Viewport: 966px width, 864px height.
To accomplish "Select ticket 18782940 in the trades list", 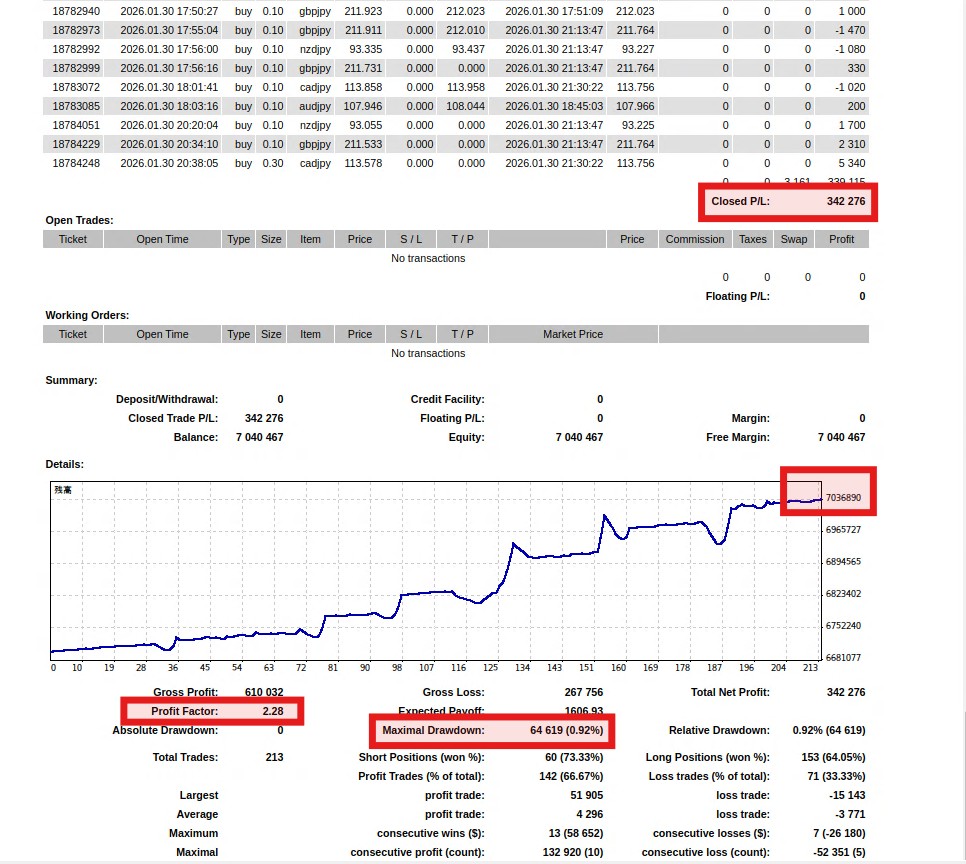I will pos(76,11).
